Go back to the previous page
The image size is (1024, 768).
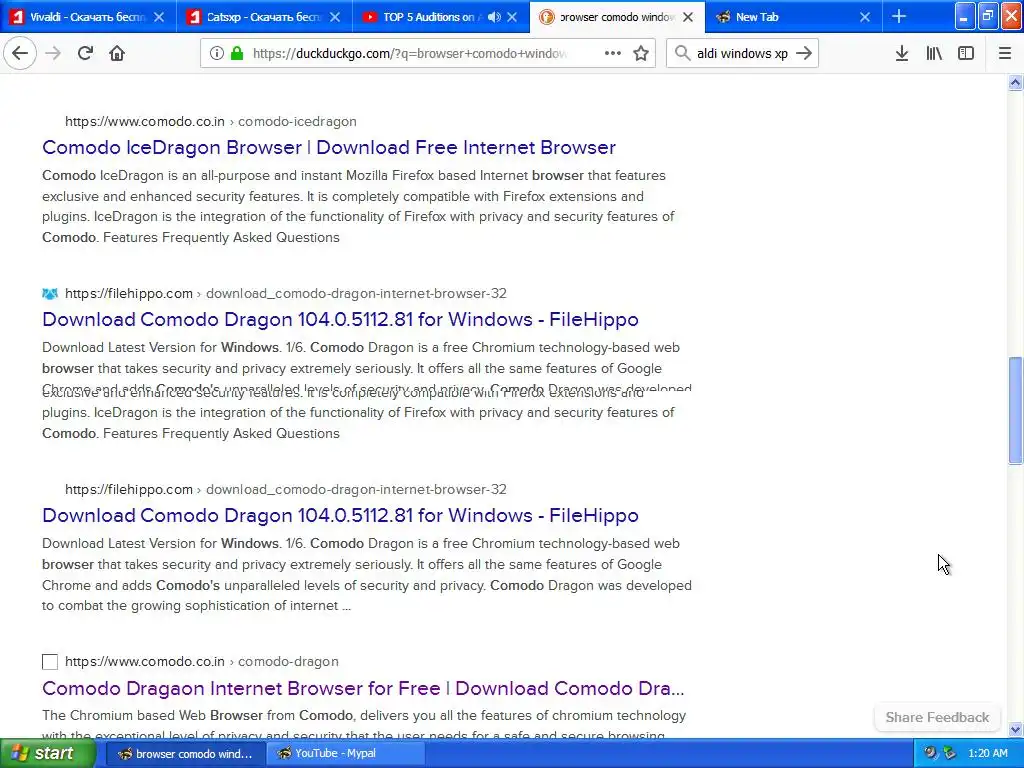[x=20, y=54]
